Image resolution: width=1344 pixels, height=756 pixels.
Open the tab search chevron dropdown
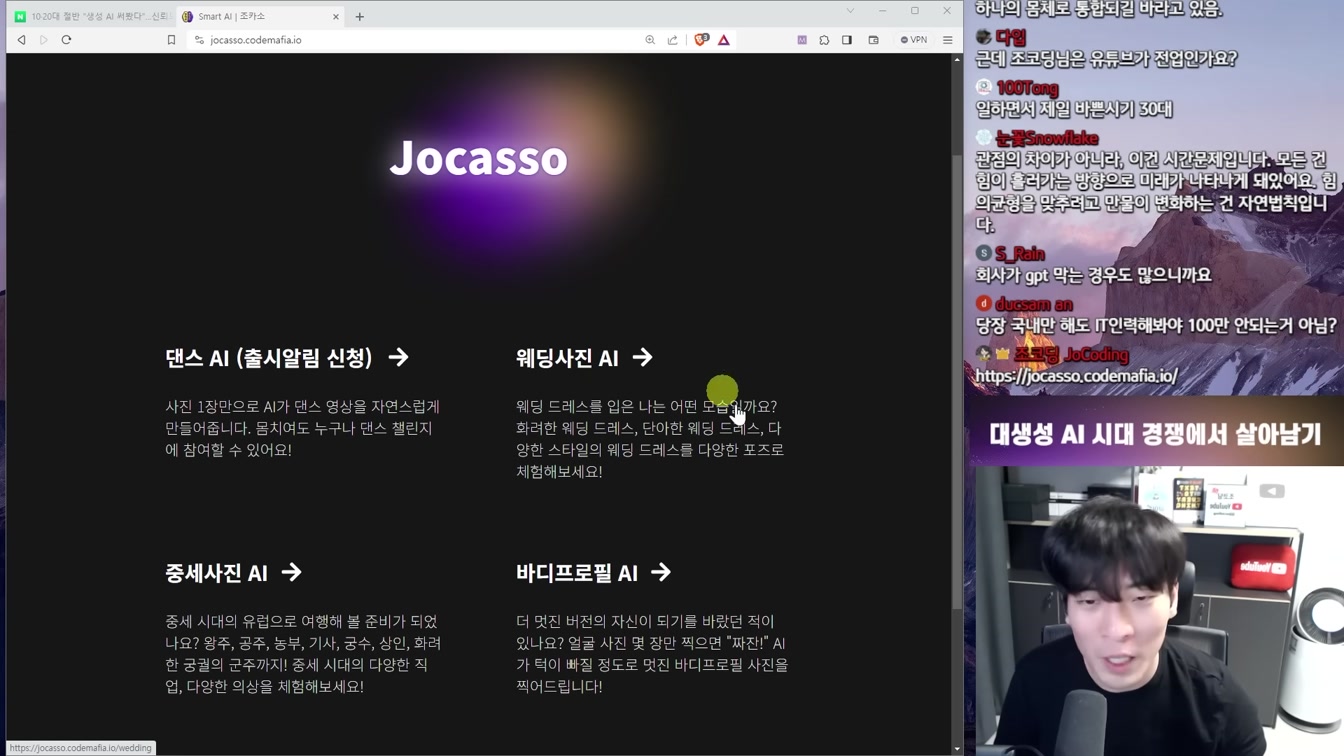pyautogui.click(x=850, y=11)
